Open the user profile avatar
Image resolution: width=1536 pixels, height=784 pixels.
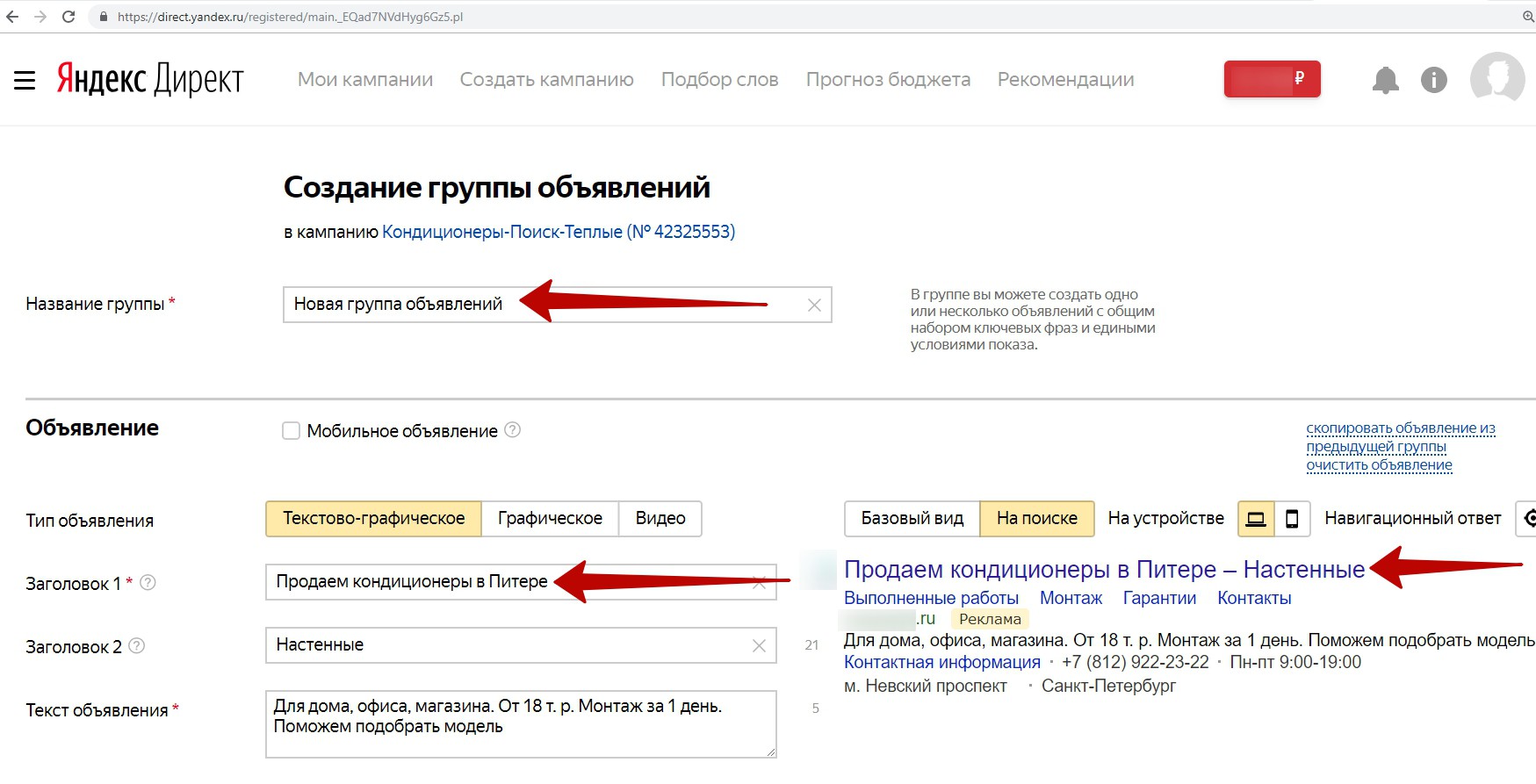[x=1497, y=79]
